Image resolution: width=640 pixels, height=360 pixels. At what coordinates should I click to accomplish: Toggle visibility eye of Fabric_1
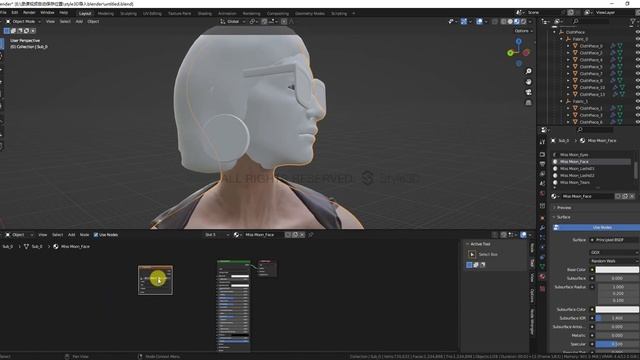[x=638, y=101]
